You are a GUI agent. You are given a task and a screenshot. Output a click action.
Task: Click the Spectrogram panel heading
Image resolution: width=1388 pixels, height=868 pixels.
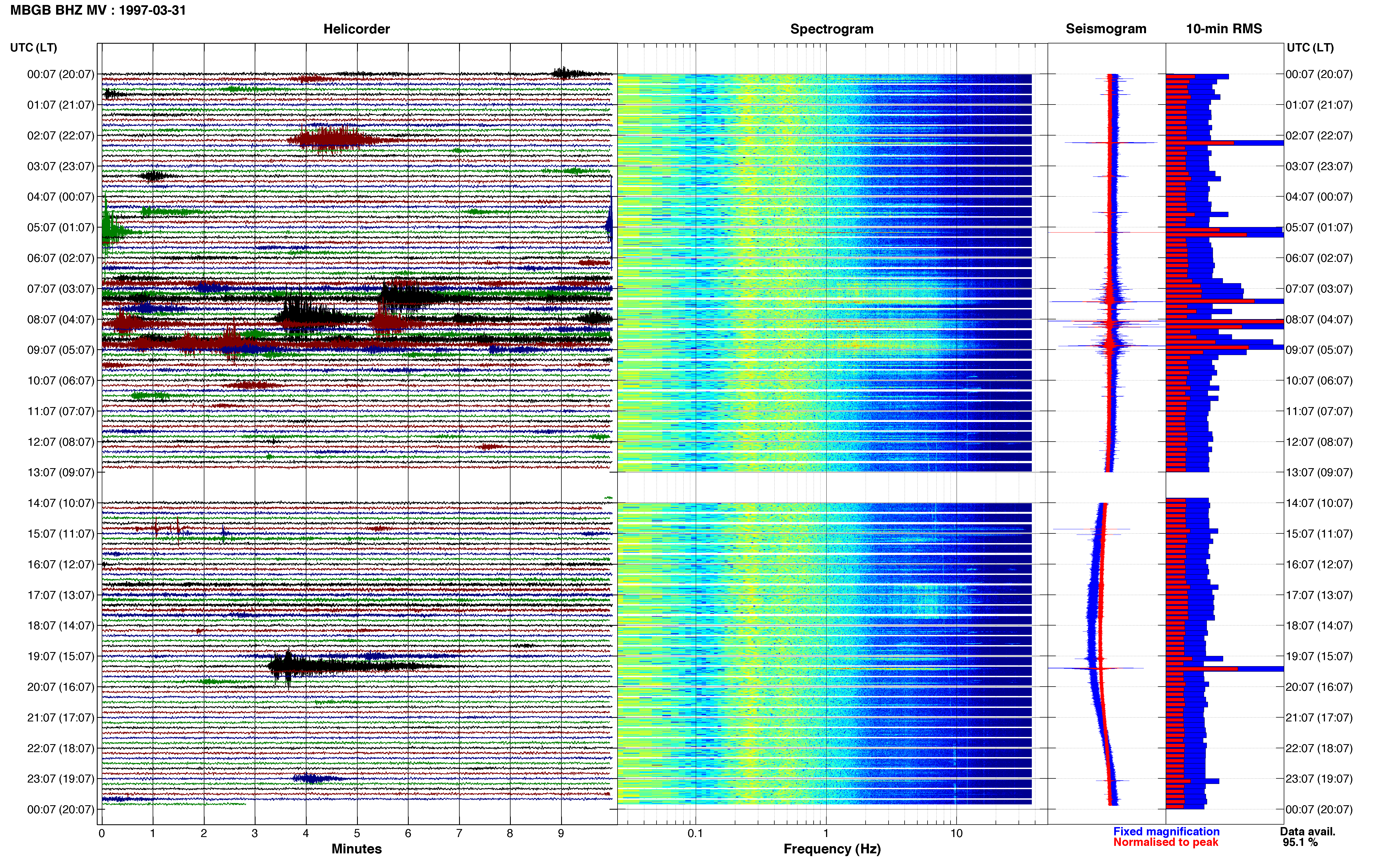pos(832,29)
